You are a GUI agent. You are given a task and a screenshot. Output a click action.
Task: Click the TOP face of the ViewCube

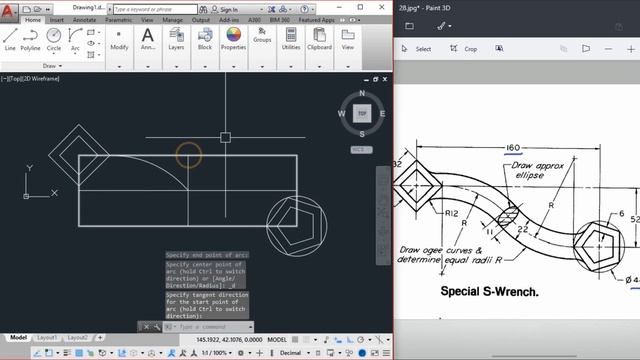click(x=362, y=113)
